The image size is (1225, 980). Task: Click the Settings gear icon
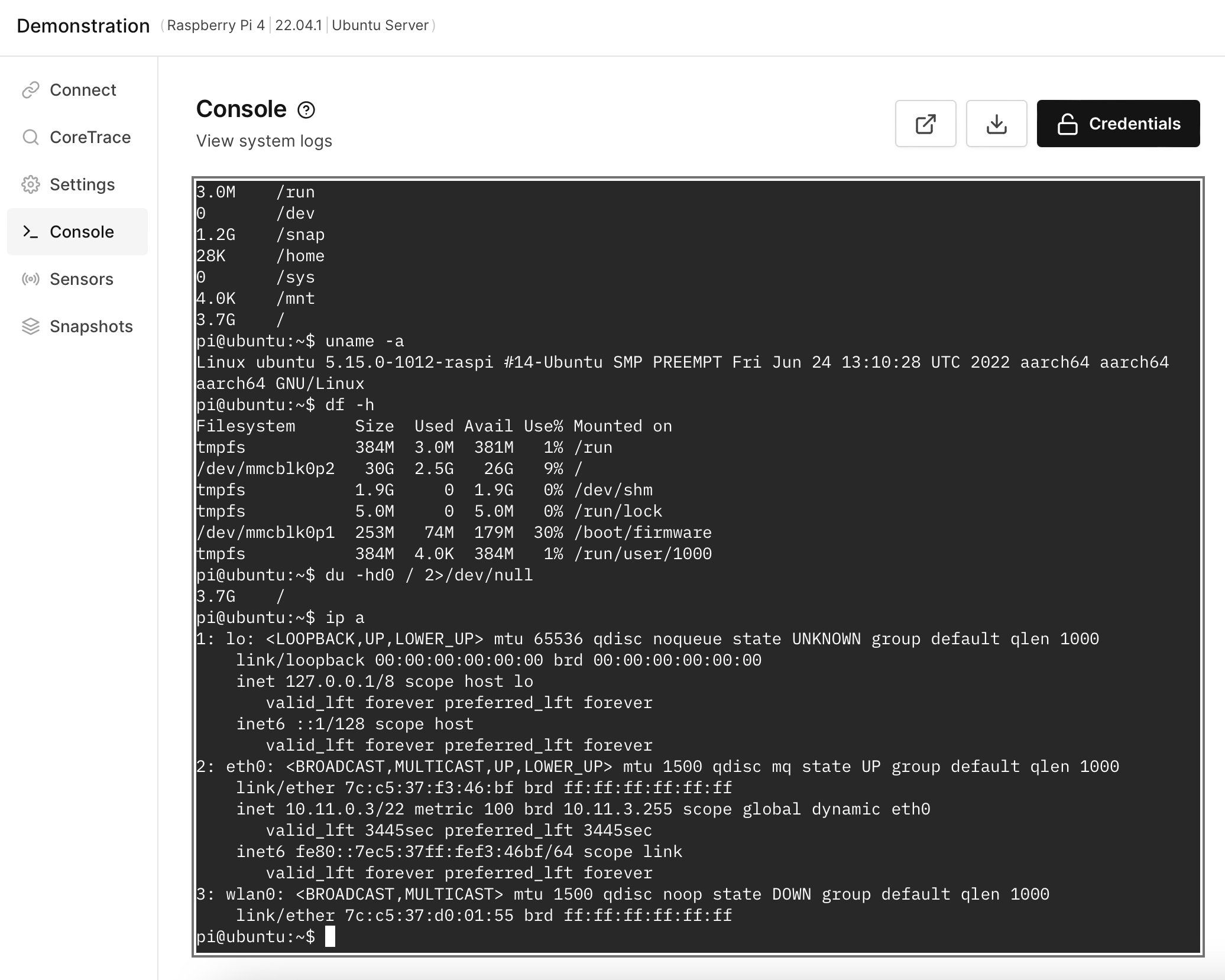click(31, 183)
